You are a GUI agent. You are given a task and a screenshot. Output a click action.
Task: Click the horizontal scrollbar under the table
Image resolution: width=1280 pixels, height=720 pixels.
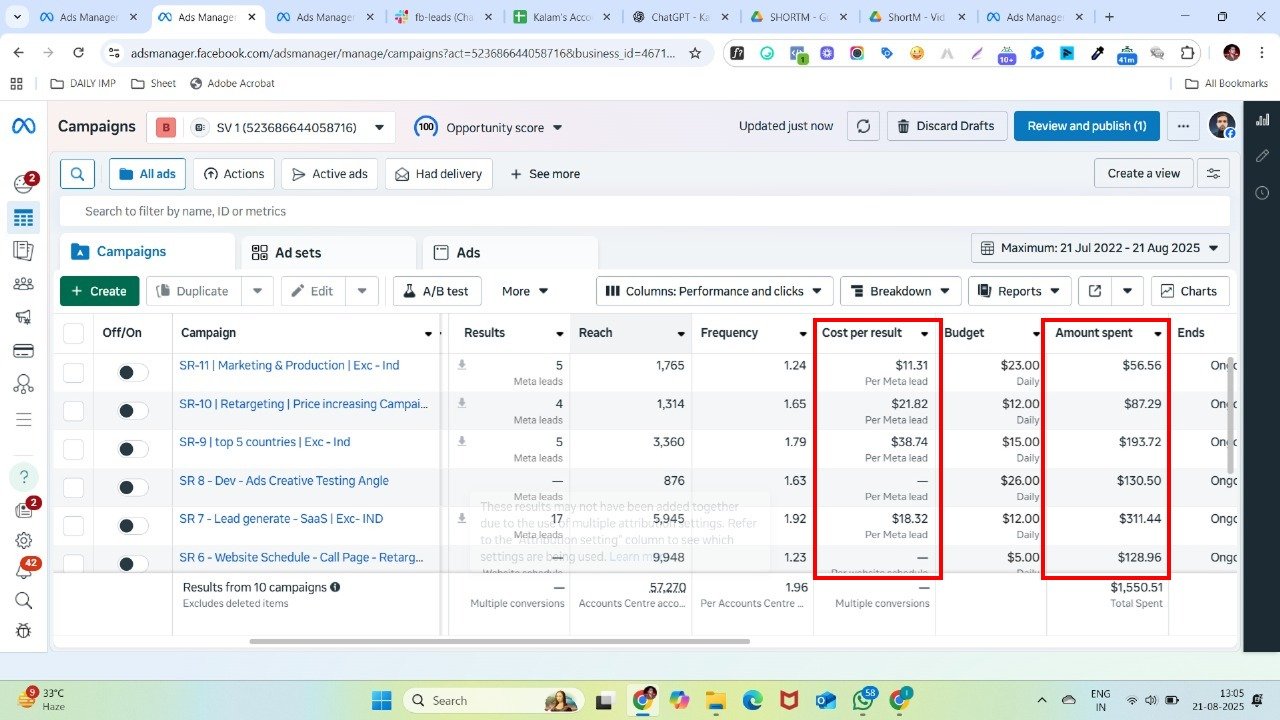click(x=500, y=641)
